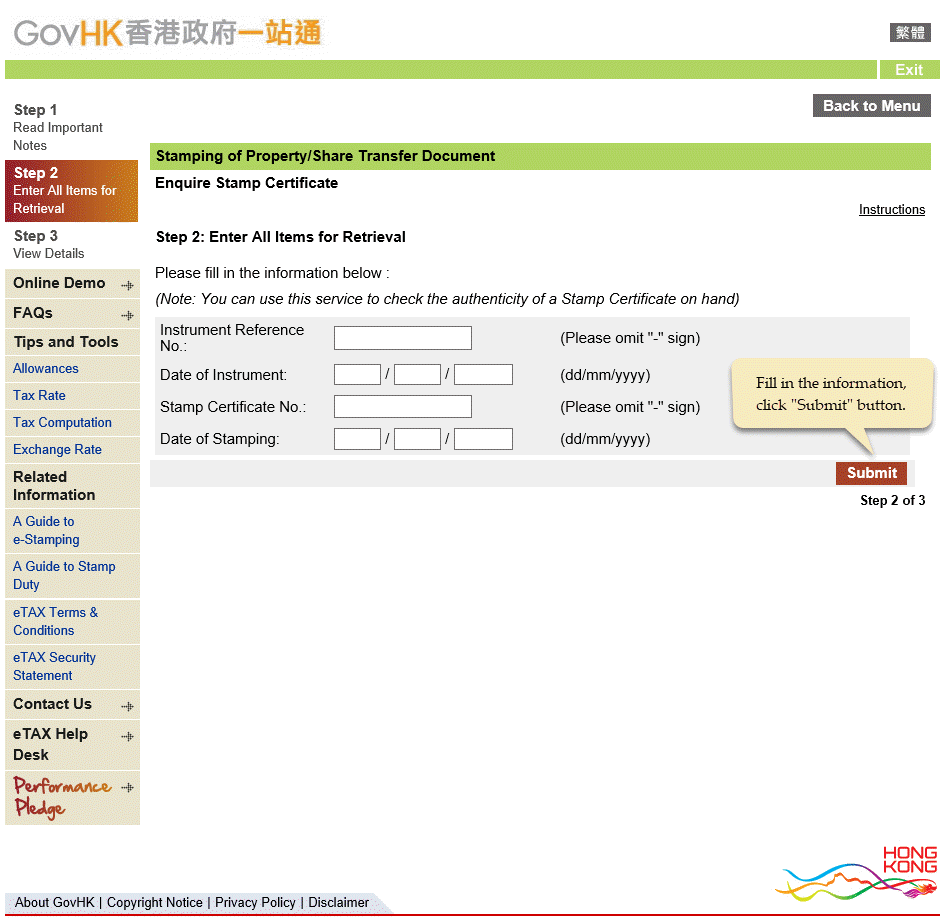Image resolution: width=943 pixels, height=921 pixels.
Task: Click the Stamp Certificate No. input box
Action: click(402, 407)
